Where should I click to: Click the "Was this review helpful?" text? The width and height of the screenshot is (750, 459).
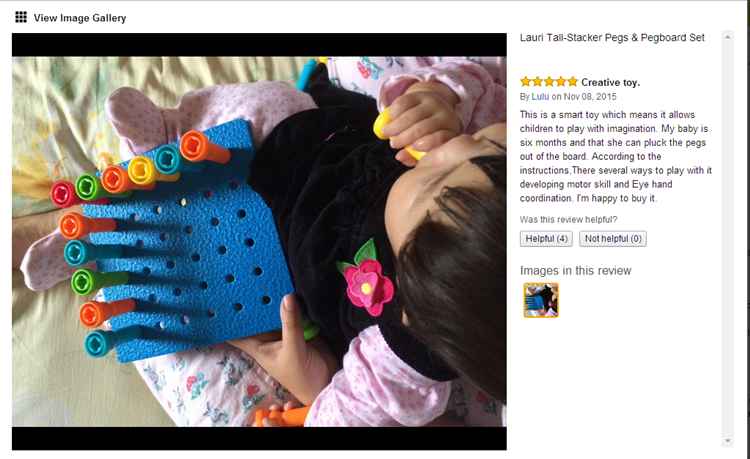point(568,219)
